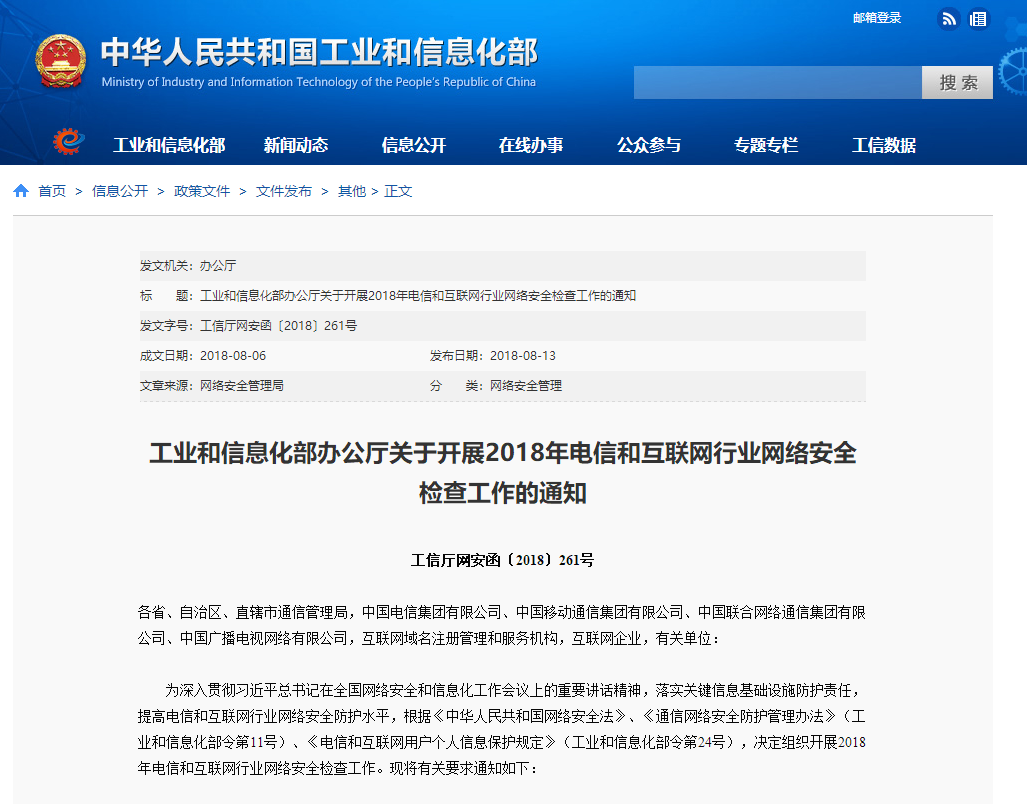Click the bold article headline
The width and height of the screenshot is (1027, 804).
[x=502, y=473]
